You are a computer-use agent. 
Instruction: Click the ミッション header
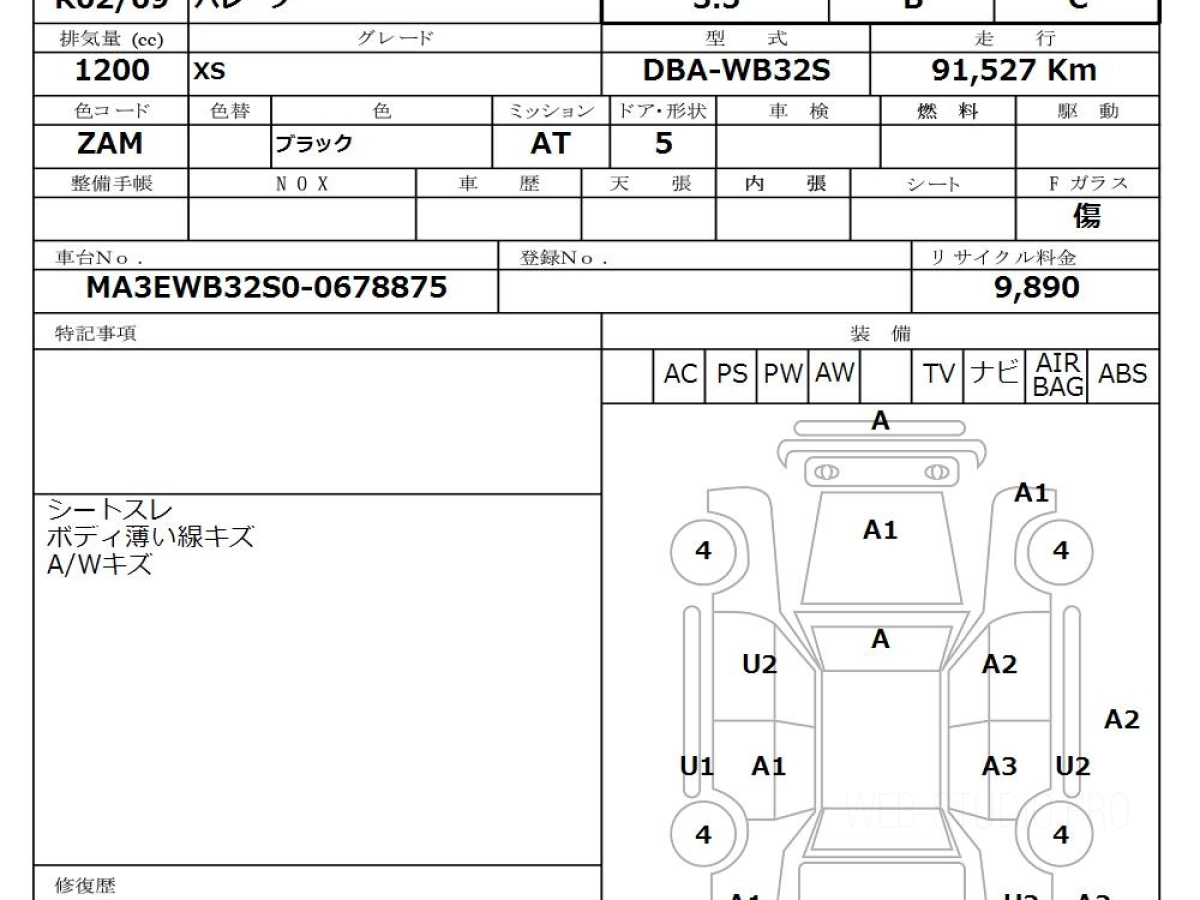pos(550,111)
